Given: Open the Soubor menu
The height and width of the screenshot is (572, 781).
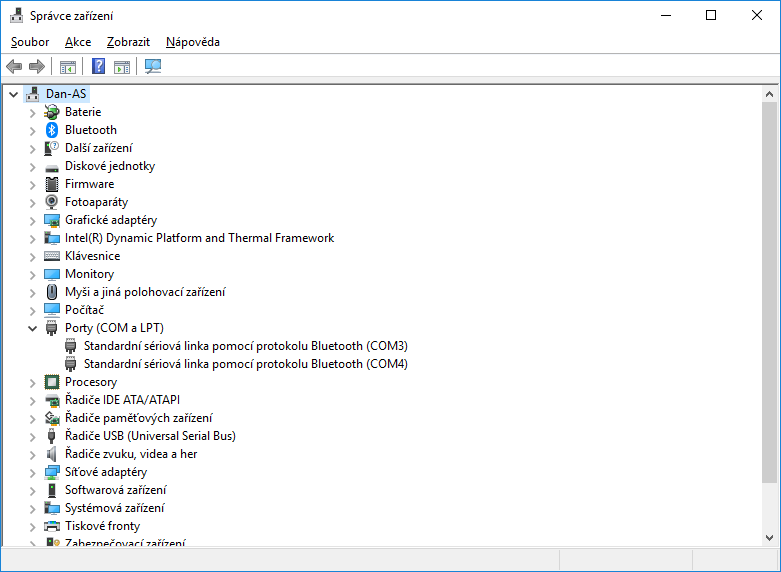Looking at the screenshot, I should click(30, 42).
